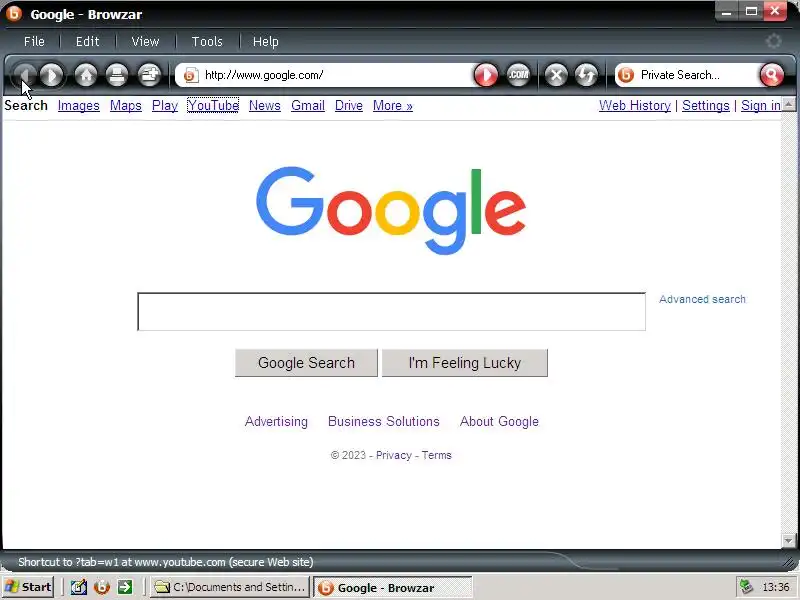
Task: Open the settings gear in menu bar corner
Action: pyautogui.click(x=773, y=41)
